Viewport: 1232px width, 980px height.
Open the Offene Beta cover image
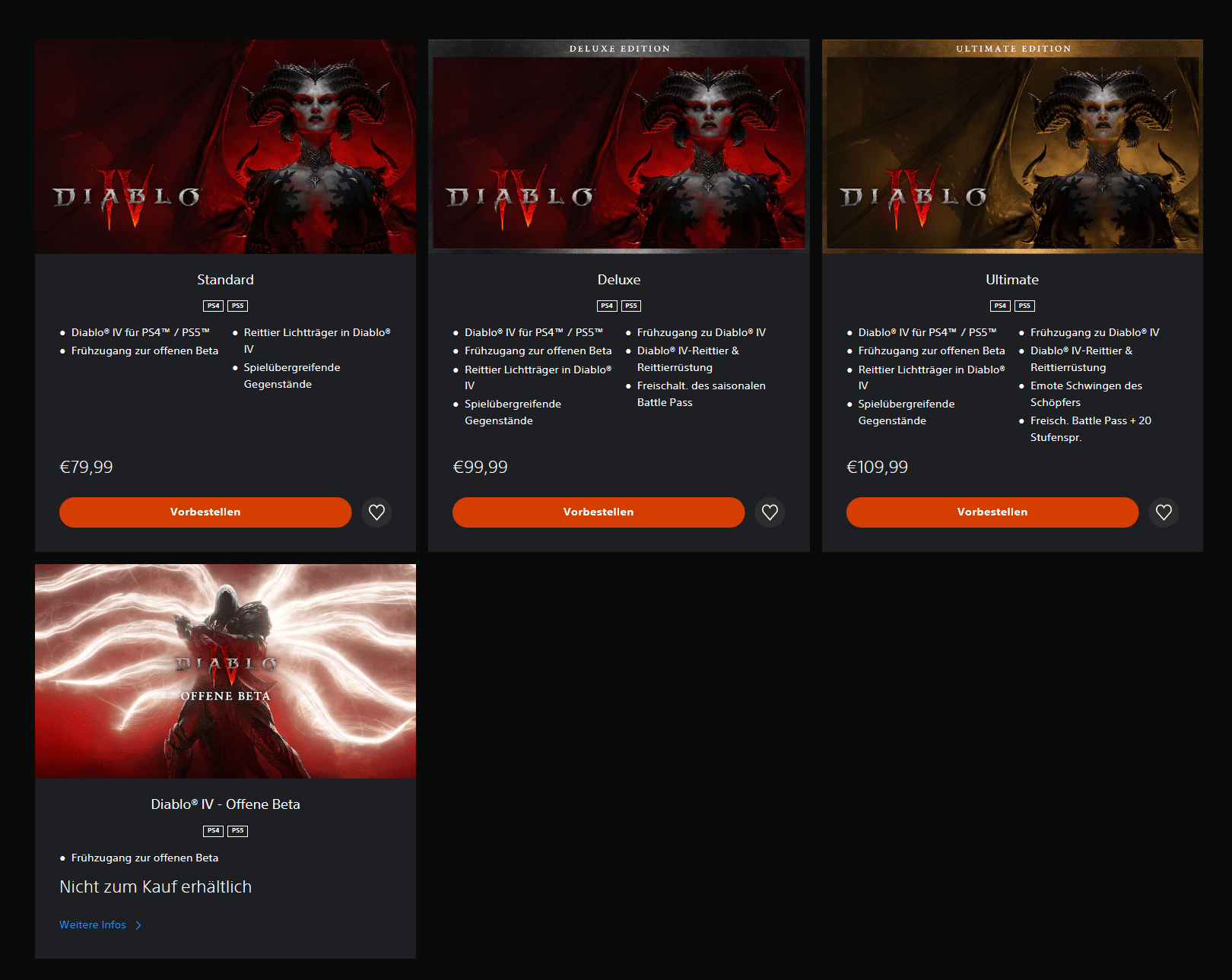(225, 671)
